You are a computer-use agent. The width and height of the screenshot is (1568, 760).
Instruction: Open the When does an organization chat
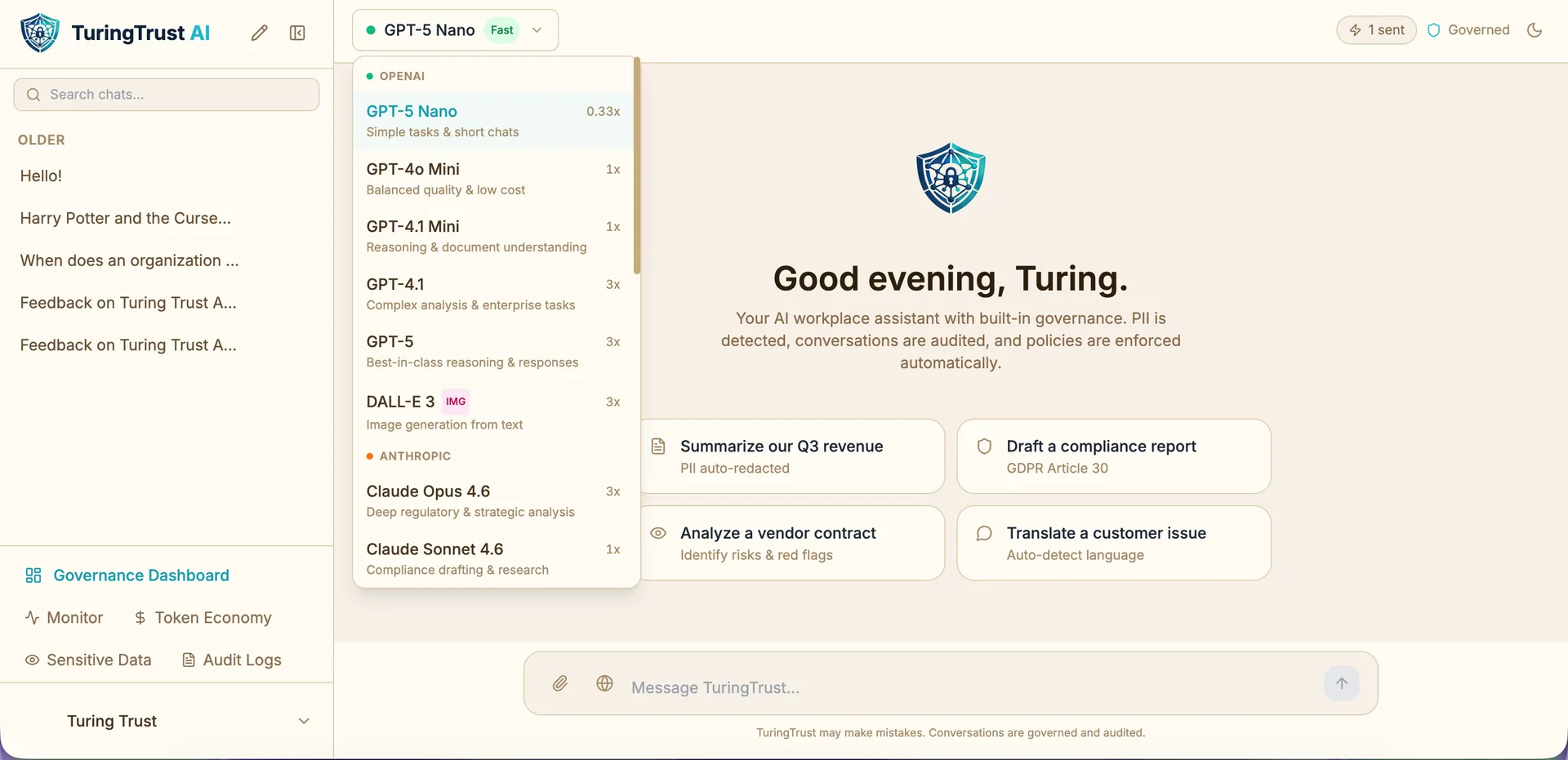pos(167,260)
